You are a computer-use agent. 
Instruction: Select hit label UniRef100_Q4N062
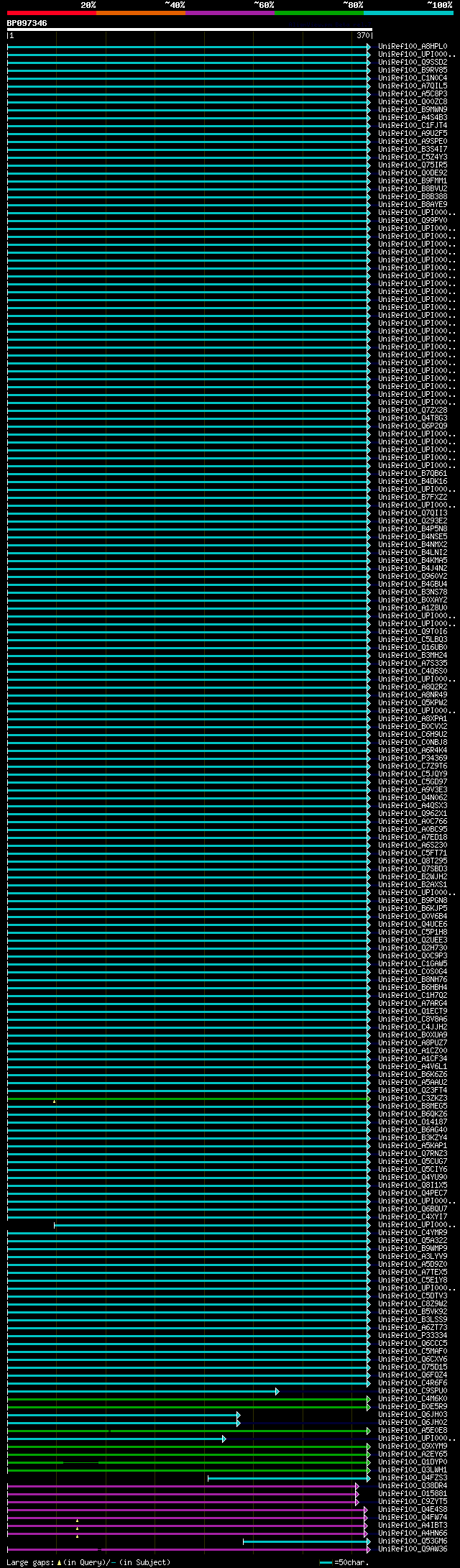click(x=413, y=798)
